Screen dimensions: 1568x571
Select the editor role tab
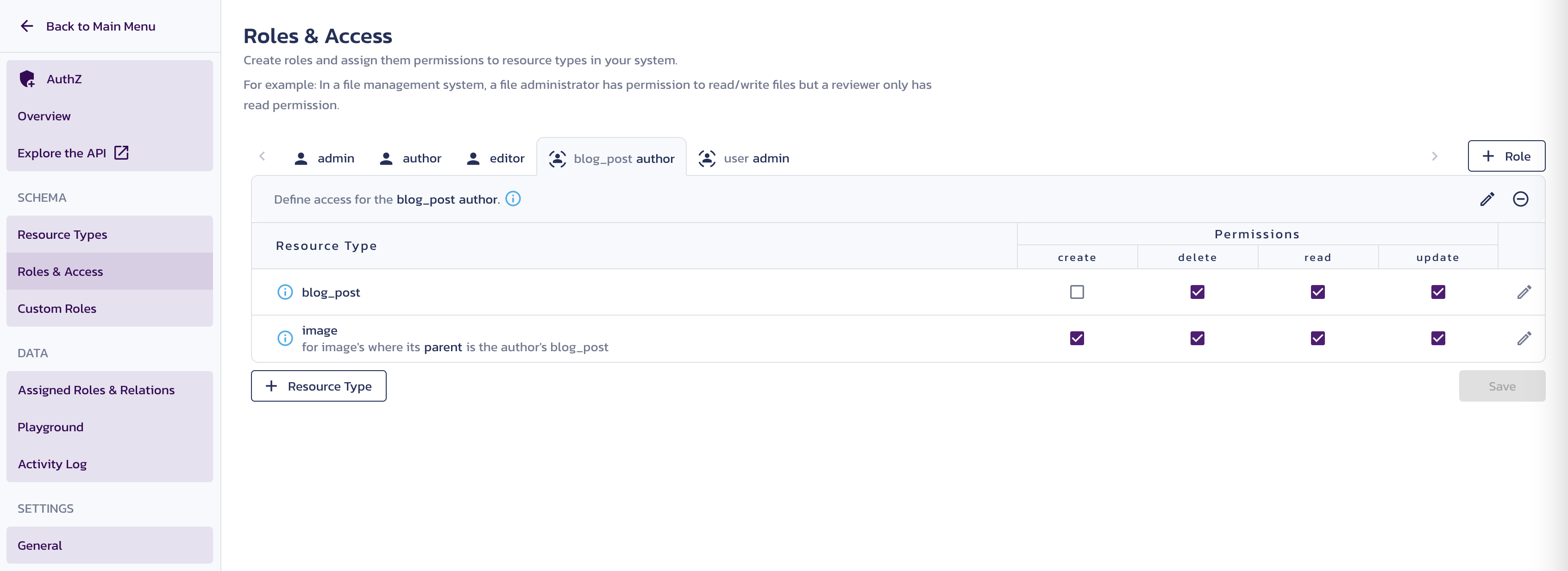click(495, 157)
